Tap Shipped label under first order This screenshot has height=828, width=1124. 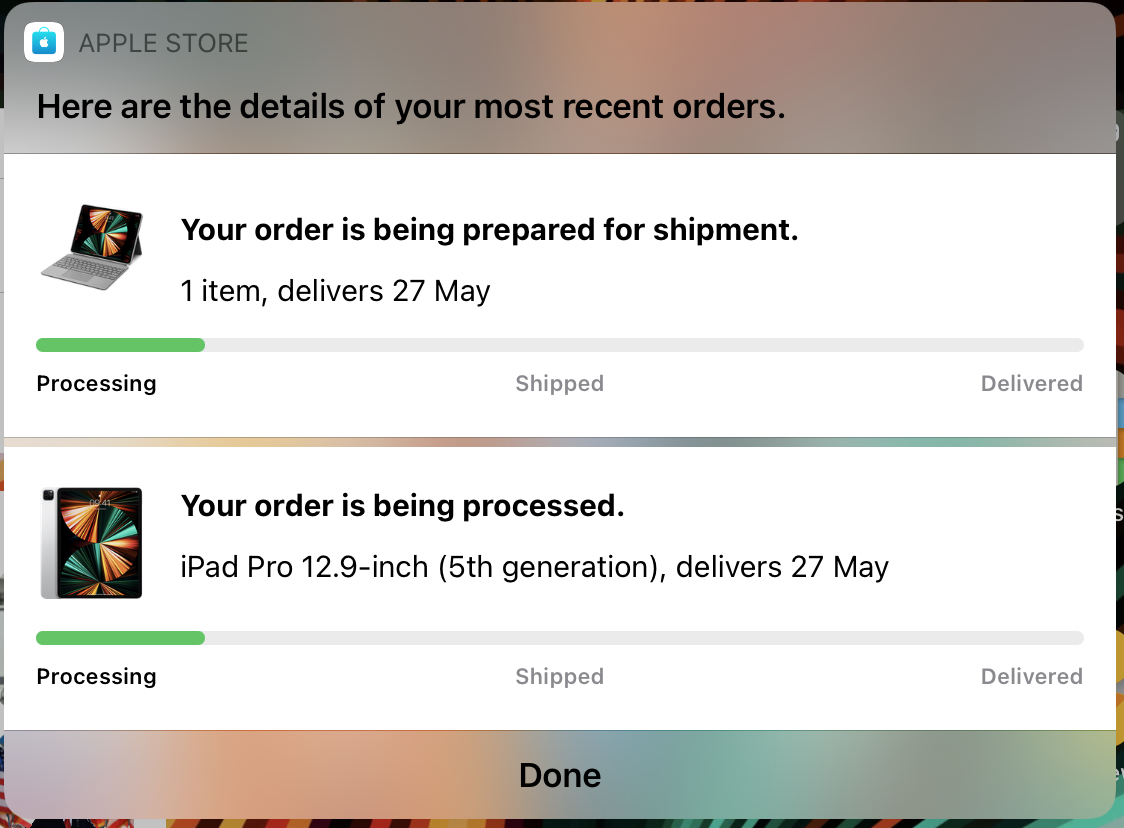tap(559, 384)
